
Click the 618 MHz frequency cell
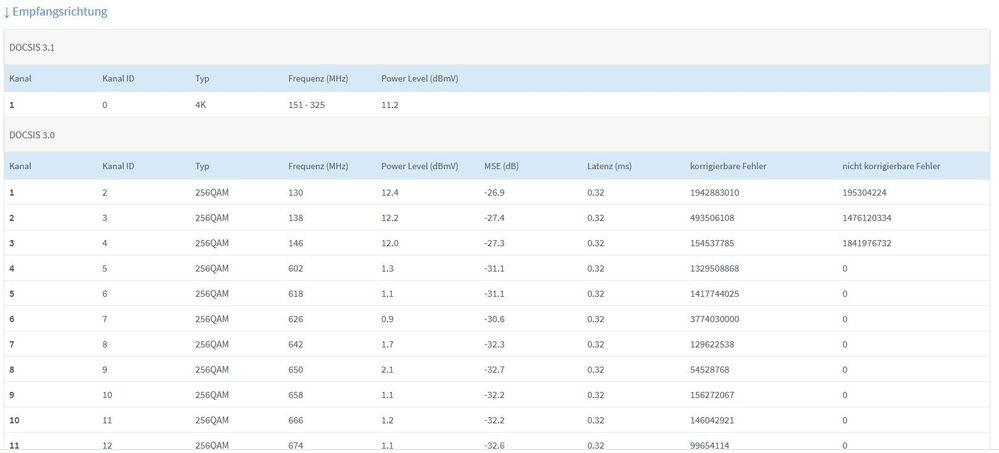pos(296,294)
